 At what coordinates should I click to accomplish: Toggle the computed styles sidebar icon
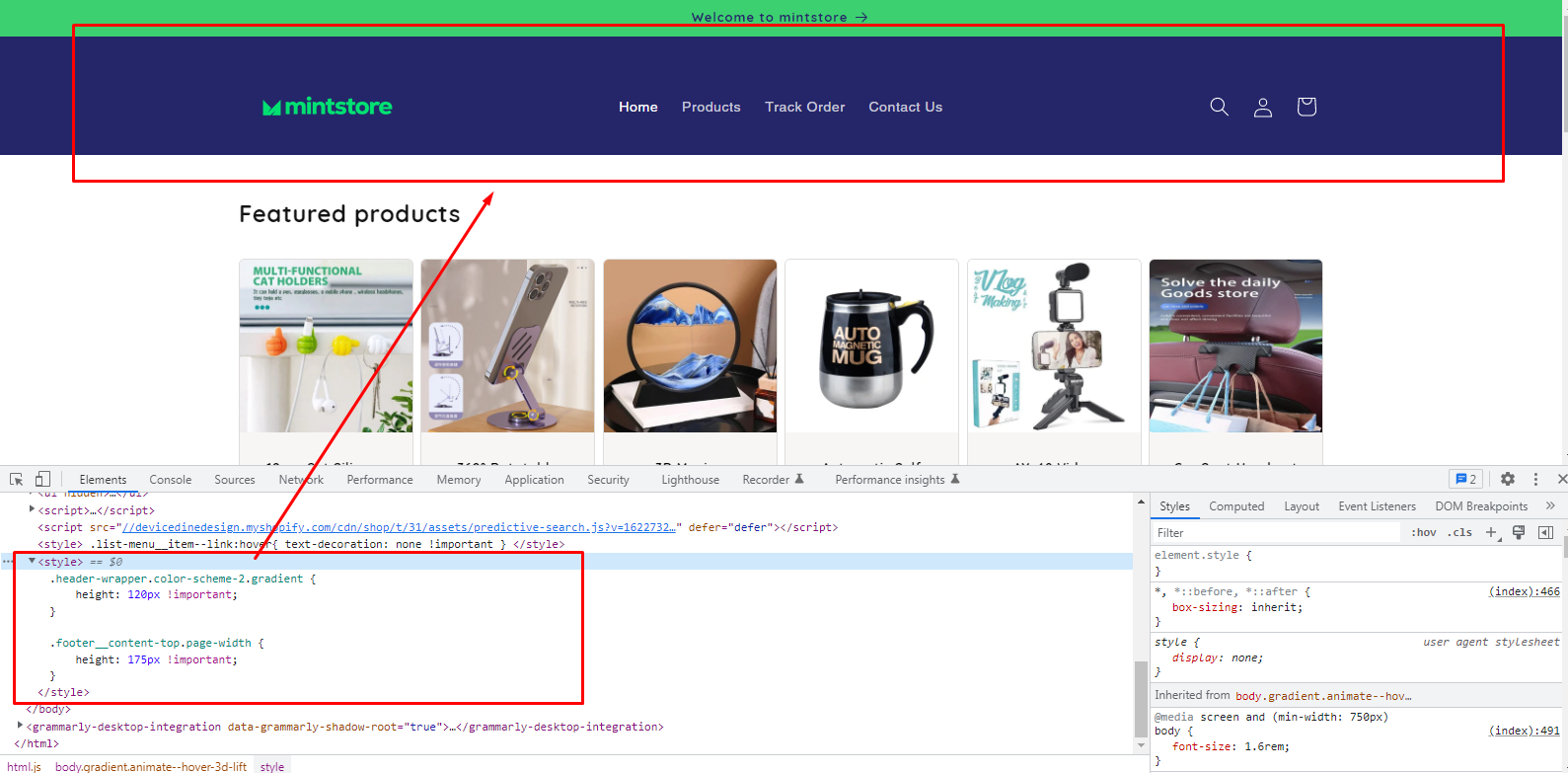pyautogui.click(x=1545, y=533)
